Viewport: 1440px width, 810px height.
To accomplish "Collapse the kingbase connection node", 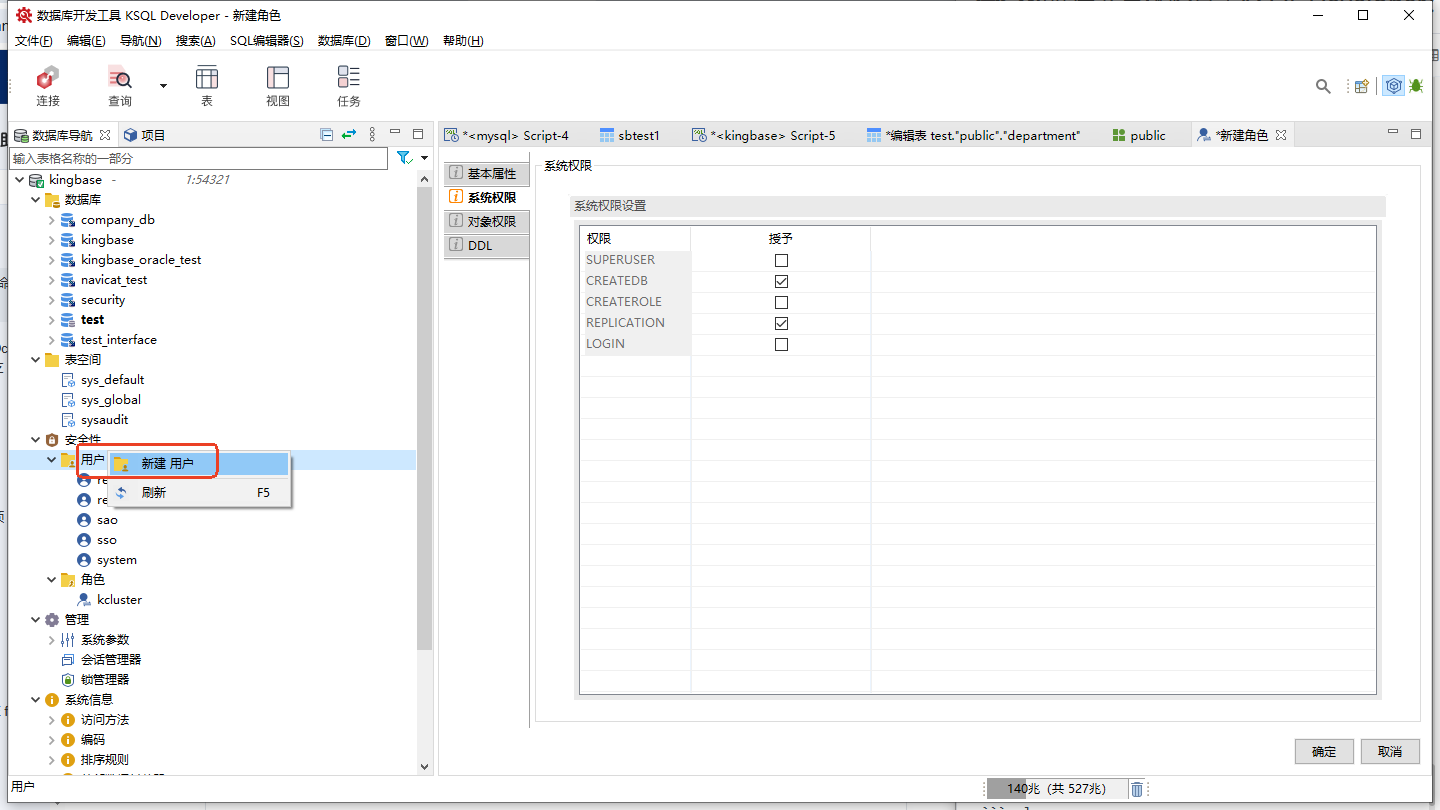I will click(x=20, y=180).
